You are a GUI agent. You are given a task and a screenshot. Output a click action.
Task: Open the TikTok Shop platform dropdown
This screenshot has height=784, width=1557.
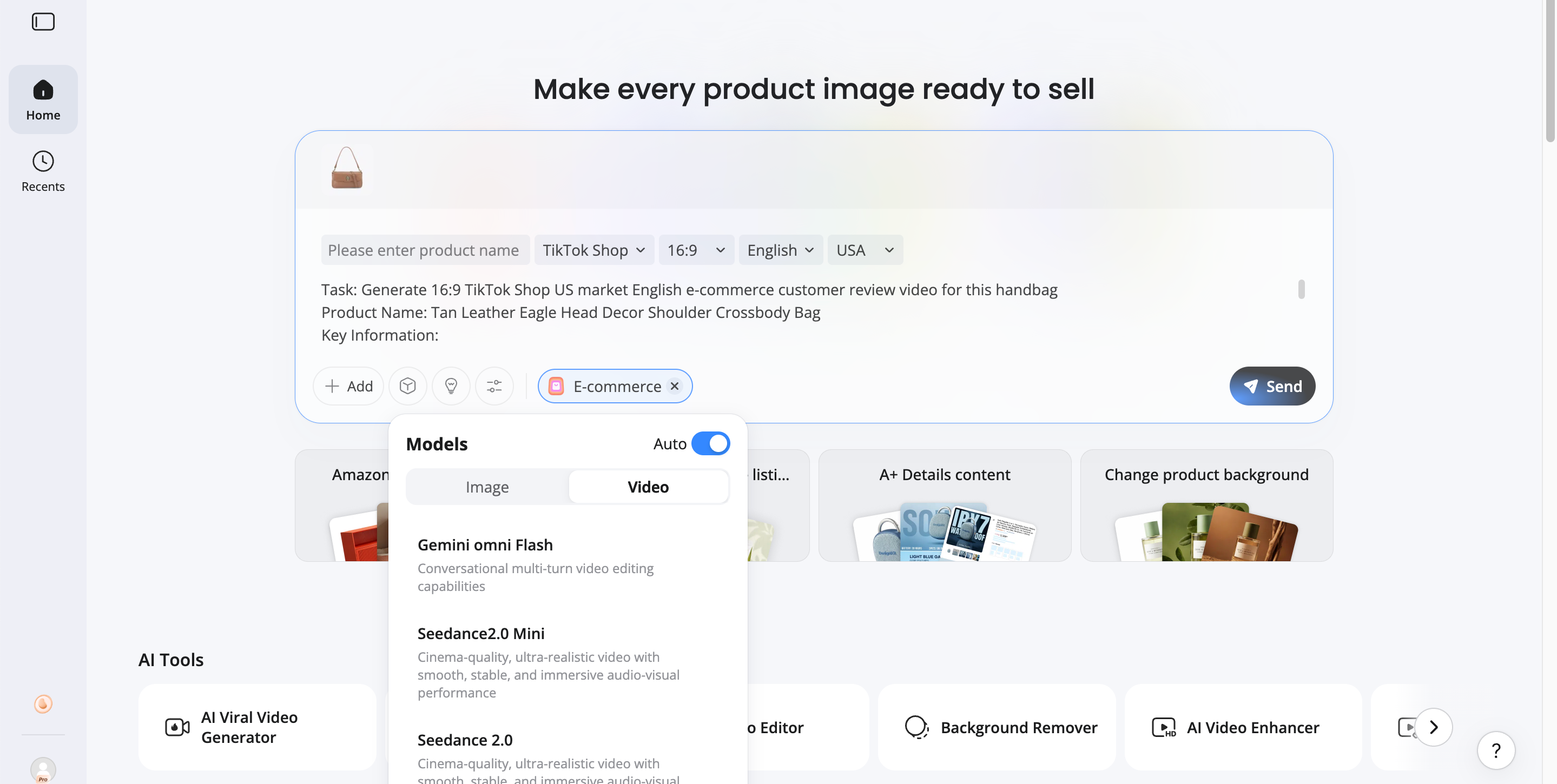pyautogui.click(x=594, y=250)
